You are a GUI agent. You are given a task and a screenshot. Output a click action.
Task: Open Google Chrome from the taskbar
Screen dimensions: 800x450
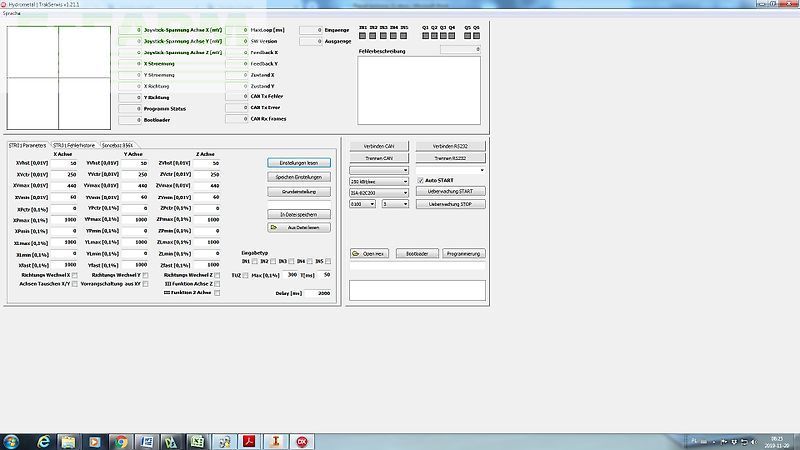[120, 441]
